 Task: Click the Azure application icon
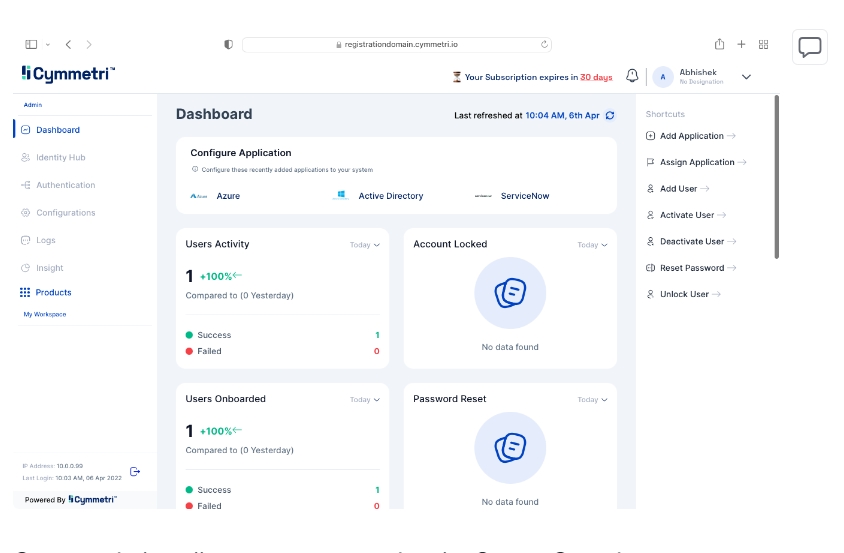(199, 196)
